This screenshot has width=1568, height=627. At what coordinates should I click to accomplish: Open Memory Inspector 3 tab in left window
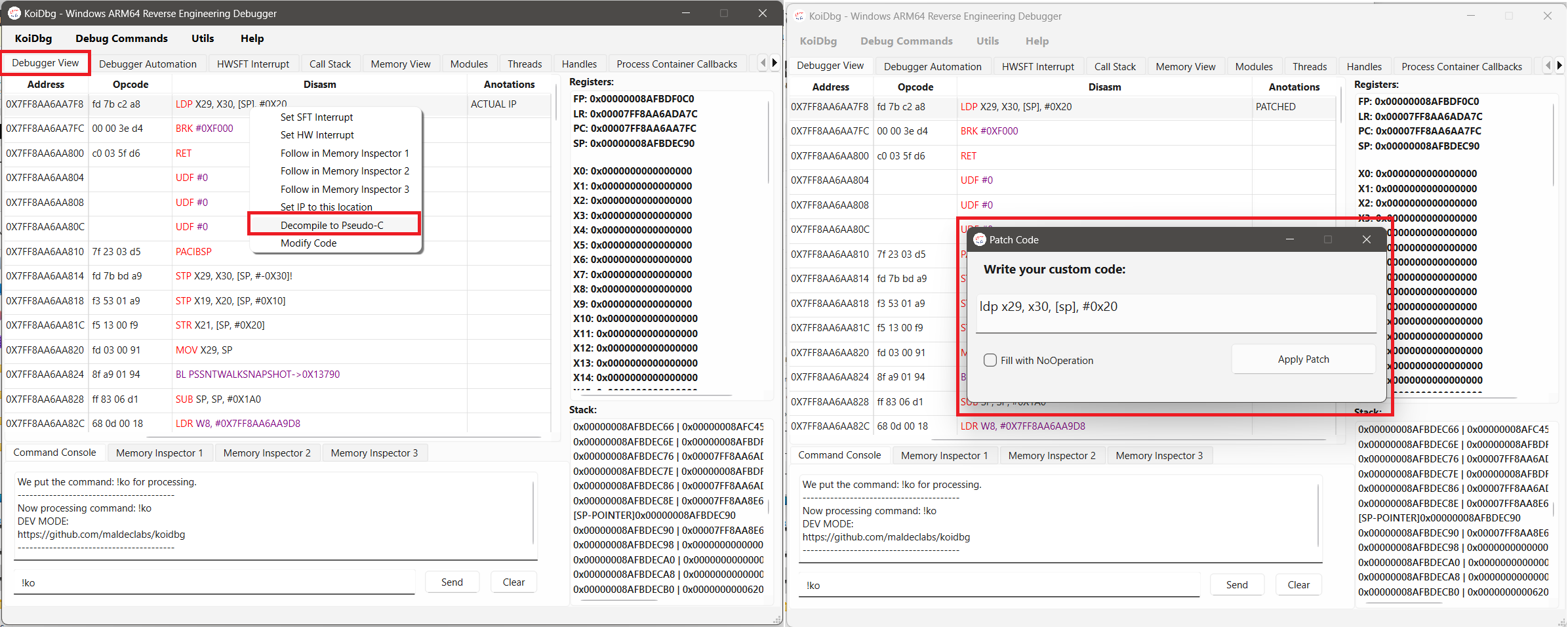[374, 453]
